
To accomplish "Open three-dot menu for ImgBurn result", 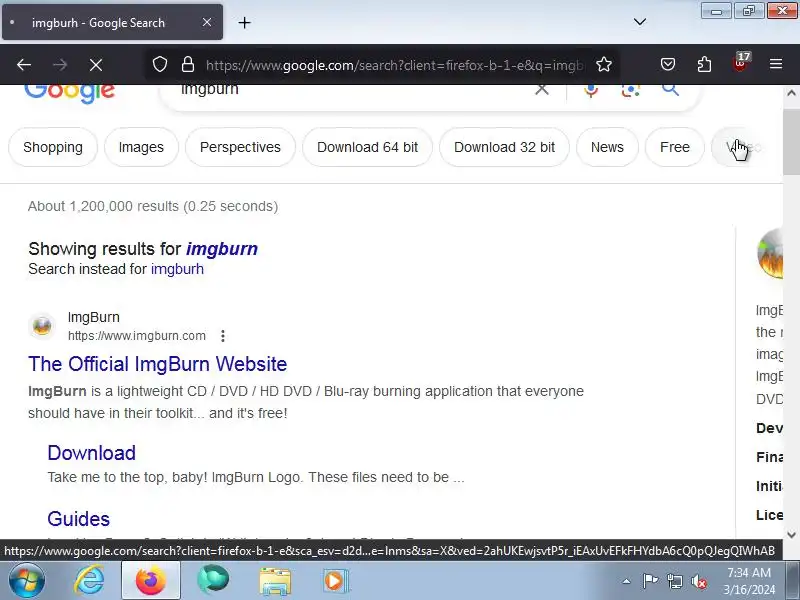I will point(223,336).
